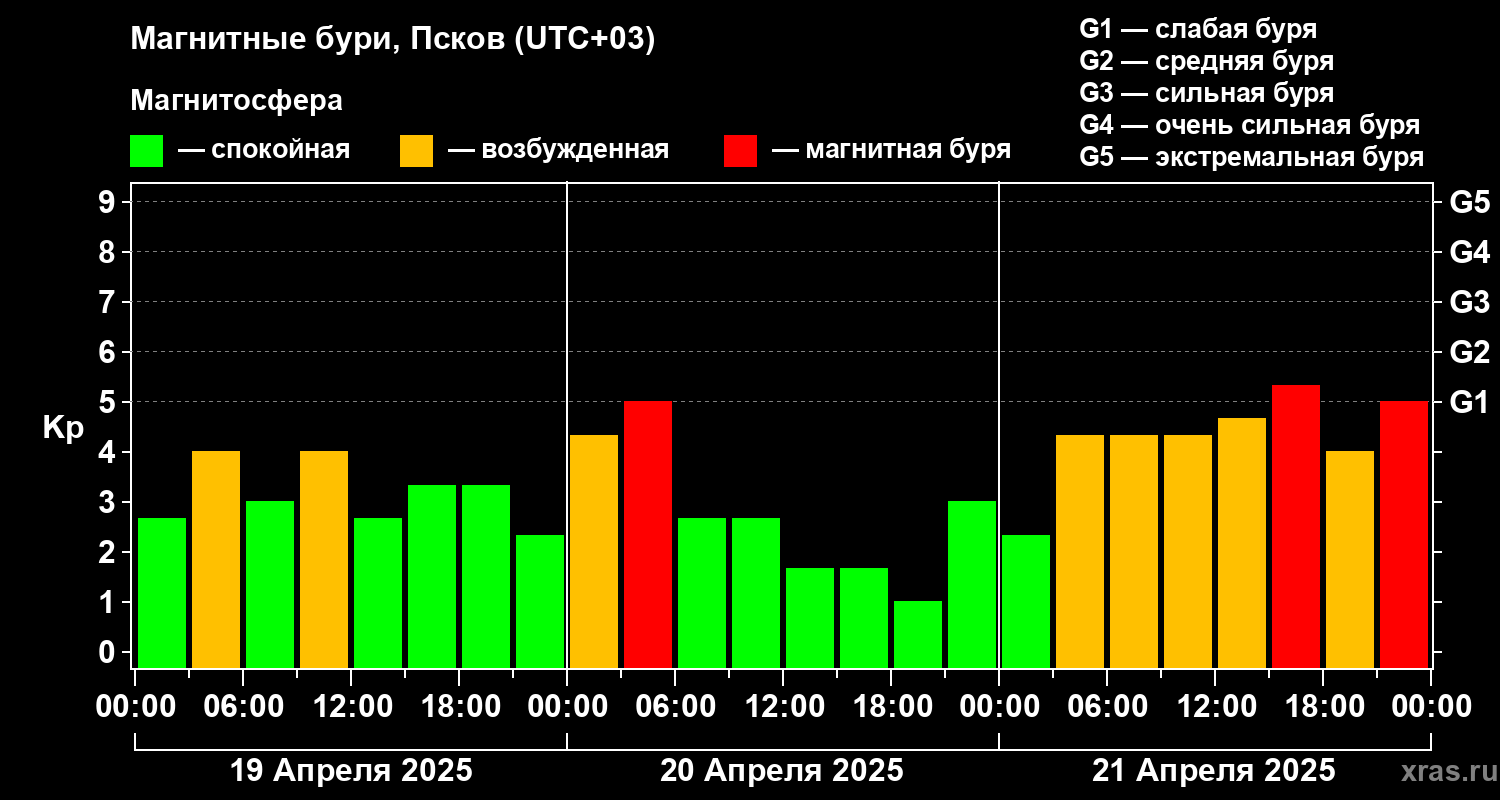Click the '9' value on the Kp axis

(109, 203)
